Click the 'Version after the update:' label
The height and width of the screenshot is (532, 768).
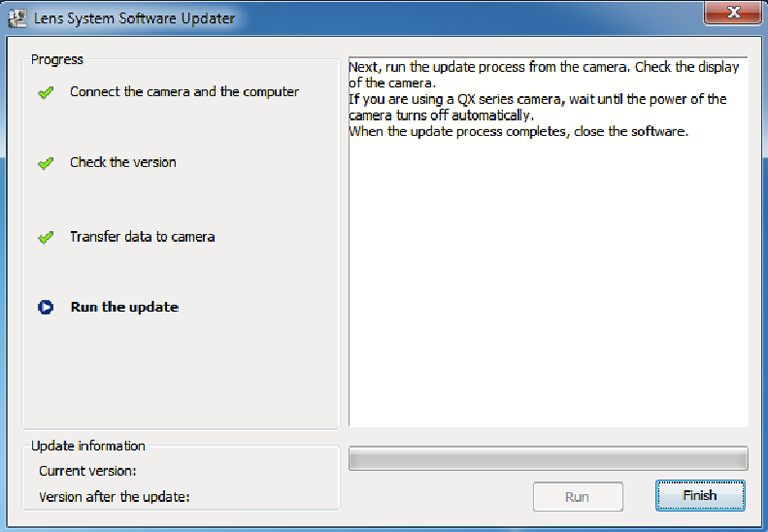[x=114, y=496]
